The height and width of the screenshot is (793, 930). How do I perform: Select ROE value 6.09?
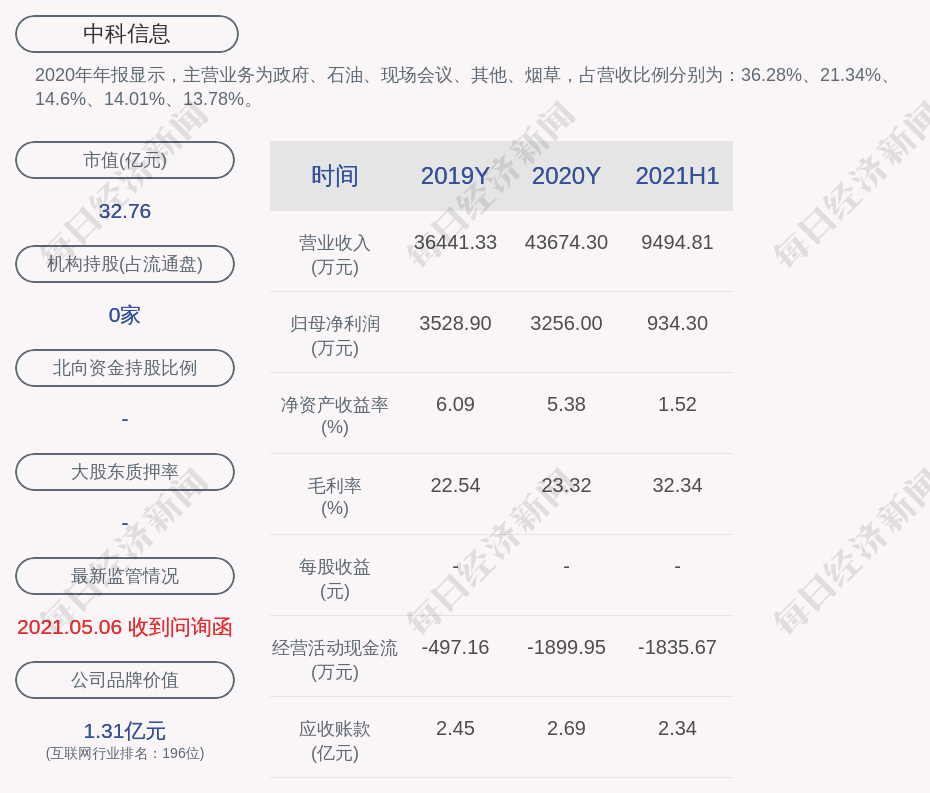(x=455, y=405)
